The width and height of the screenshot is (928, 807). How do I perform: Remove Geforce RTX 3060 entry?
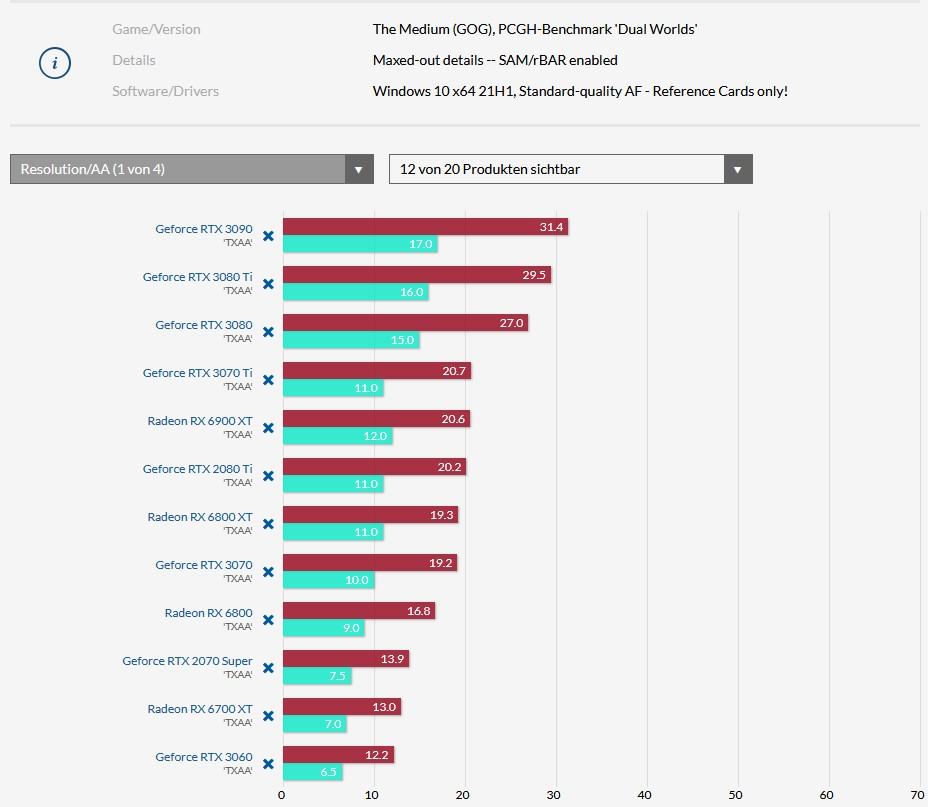click(x=268, y=764)
